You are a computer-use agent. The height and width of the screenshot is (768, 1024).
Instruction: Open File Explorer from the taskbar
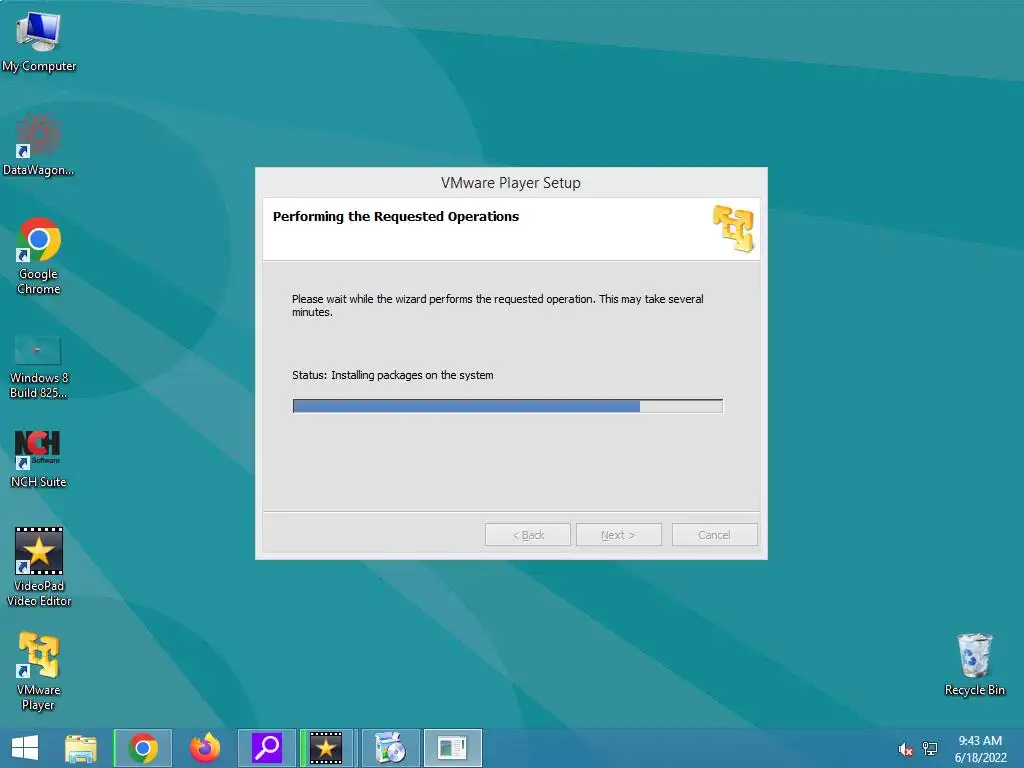(81, 748)
